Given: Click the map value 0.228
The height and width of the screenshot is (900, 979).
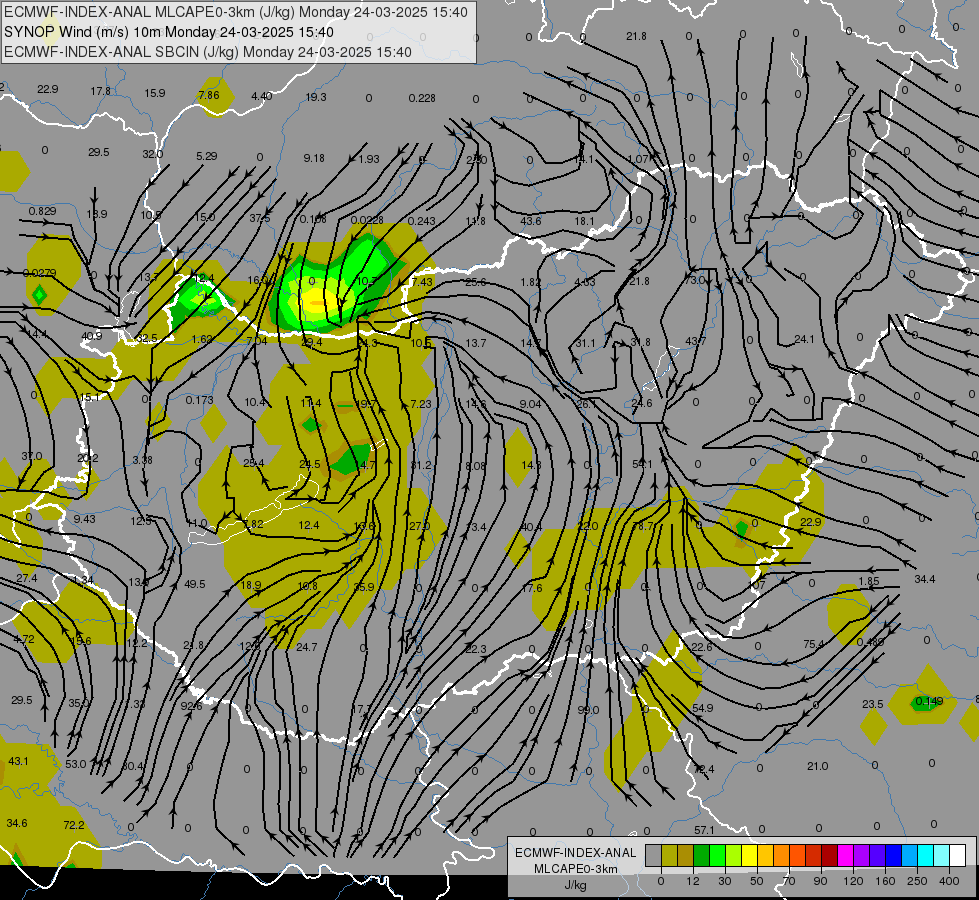Looking at the screenshot, I should click(422, 98).
